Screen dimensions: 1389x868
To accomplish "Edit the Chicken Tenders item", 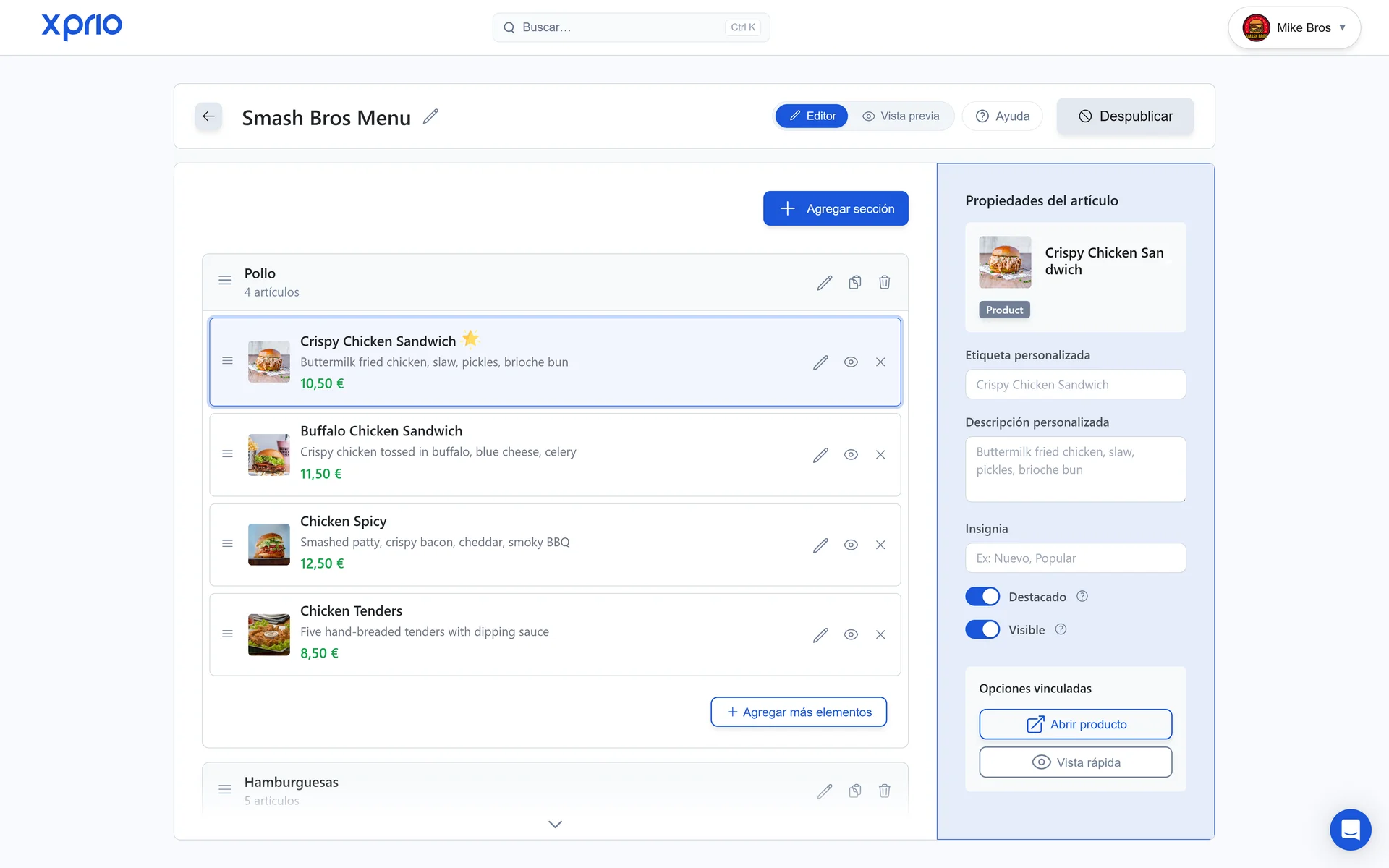I will (x=820, y=635).
